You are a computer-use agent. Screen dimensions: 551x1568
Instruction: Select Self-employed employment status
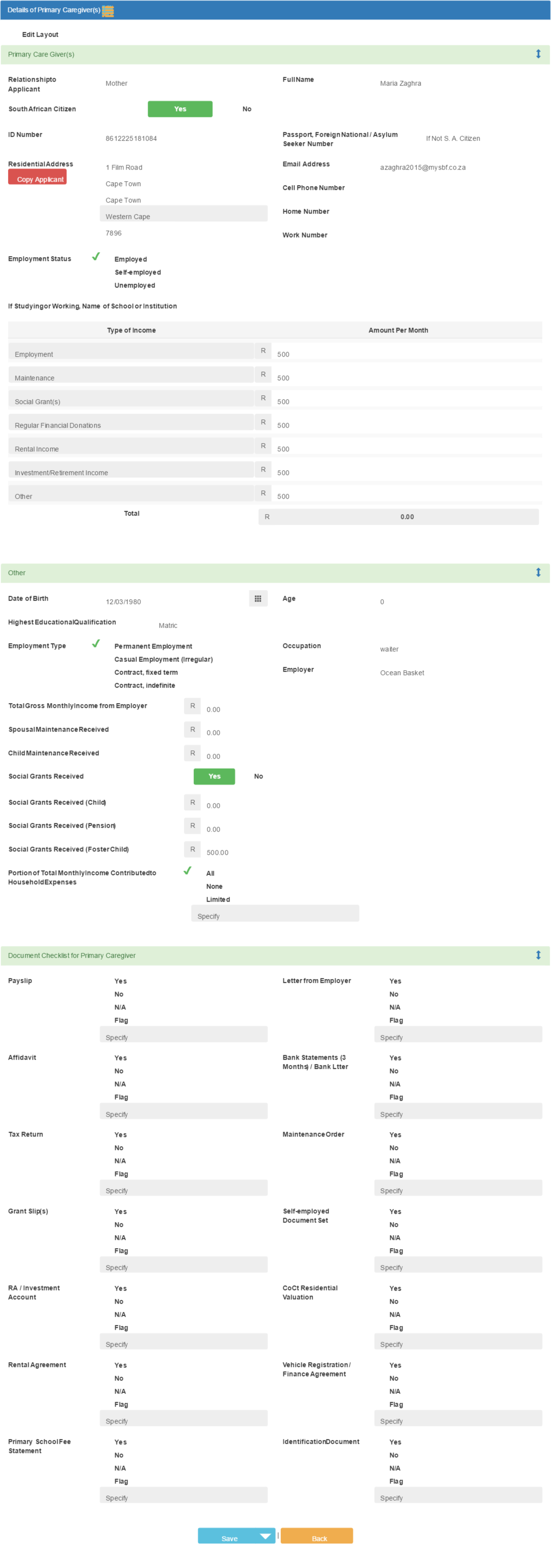(138, 272)
